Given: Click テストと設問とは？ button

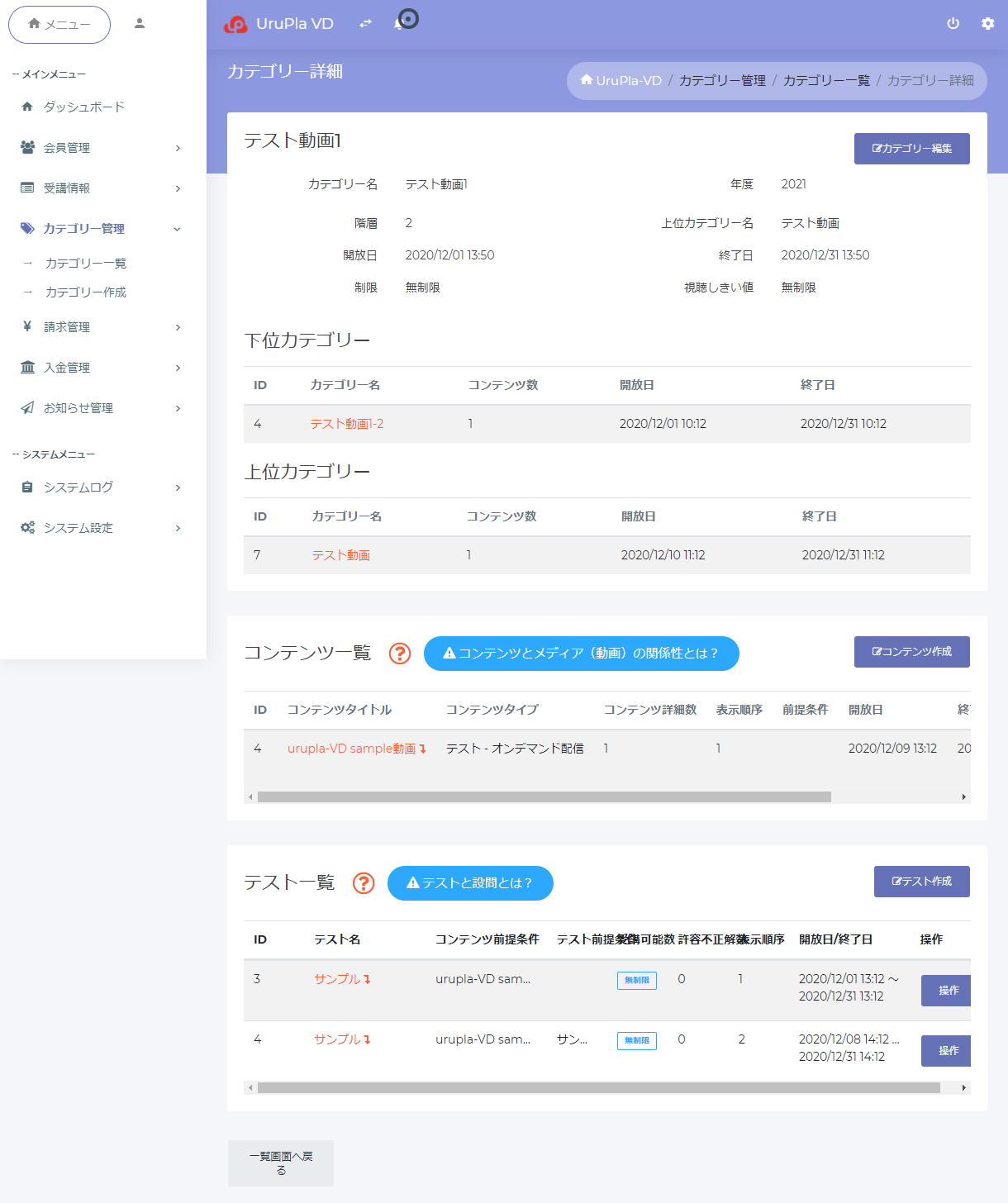Looking at the screenshot, I should pos(470,883).
